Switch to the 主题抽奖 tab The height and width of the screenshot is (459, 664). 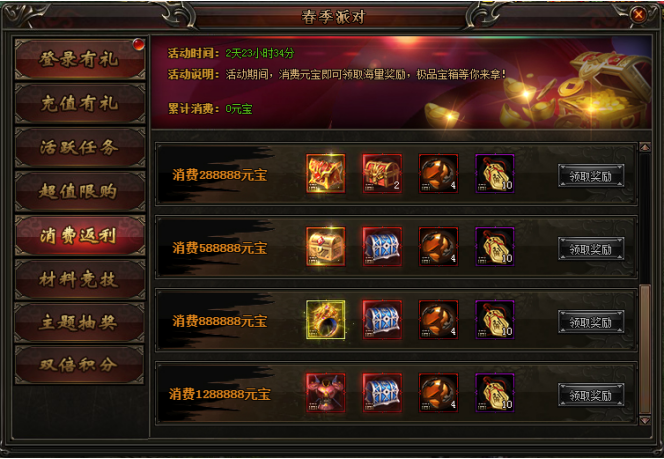tap(80, 323)
